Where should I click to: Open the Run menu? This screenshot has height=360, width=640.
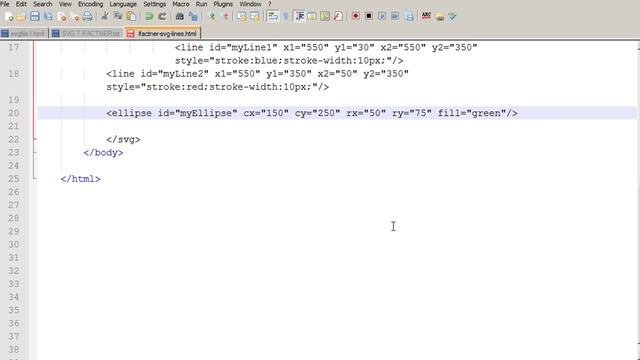pos(201,4)
